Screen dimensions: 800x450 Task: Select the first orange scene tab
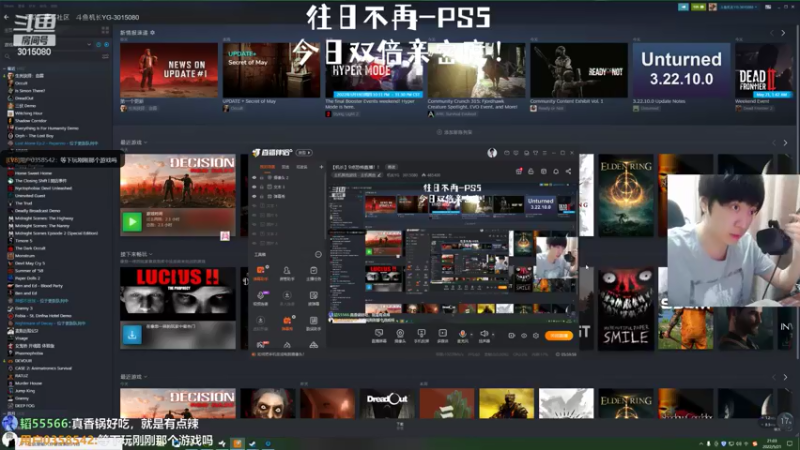267,167
